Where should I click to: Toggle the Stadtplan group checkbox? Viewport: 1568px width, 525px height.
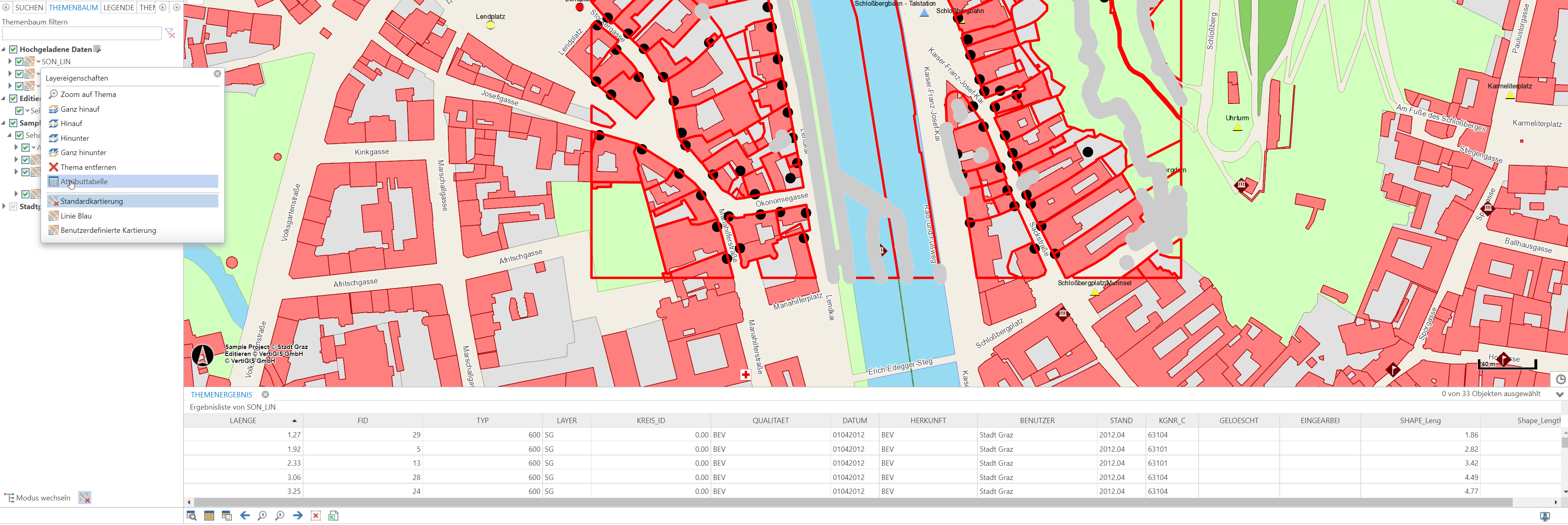pyautogui.click(x=14, y=207)
